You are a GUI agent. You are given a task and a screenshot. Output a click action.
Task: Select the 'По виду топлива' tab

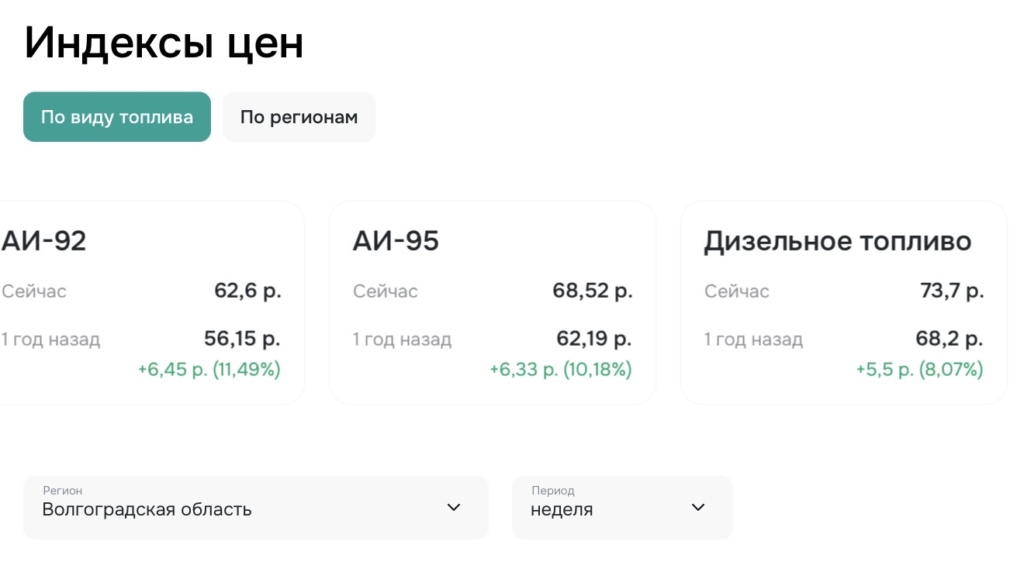coord(117,117)
